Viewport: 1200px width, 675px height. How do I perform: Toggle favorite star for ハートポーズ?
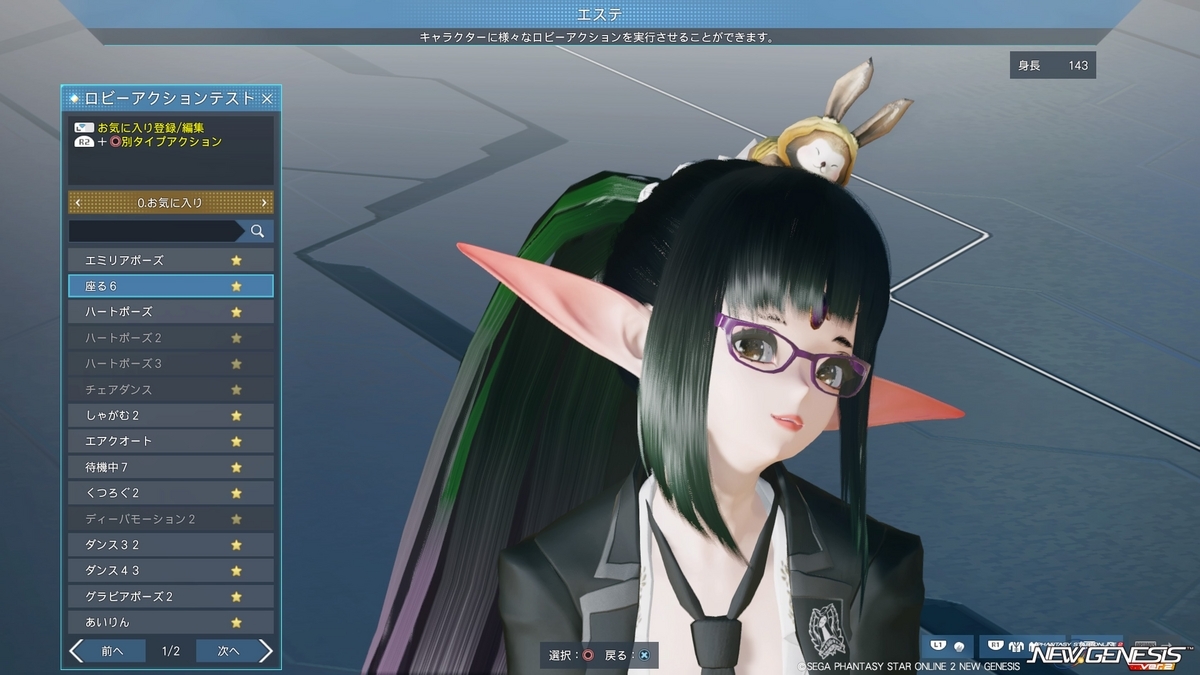coord(237,312)
